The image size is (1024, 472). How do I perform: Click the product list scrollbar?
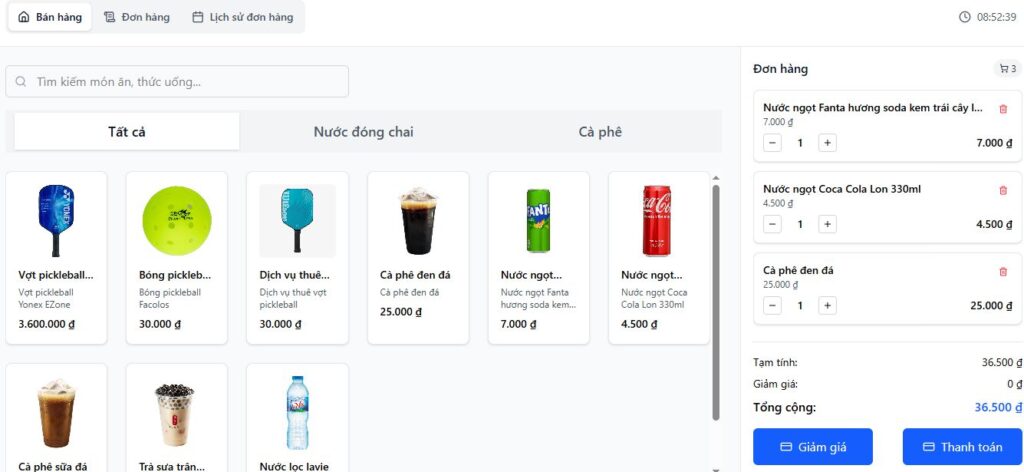pyautogui.click(x=715, y=300)
